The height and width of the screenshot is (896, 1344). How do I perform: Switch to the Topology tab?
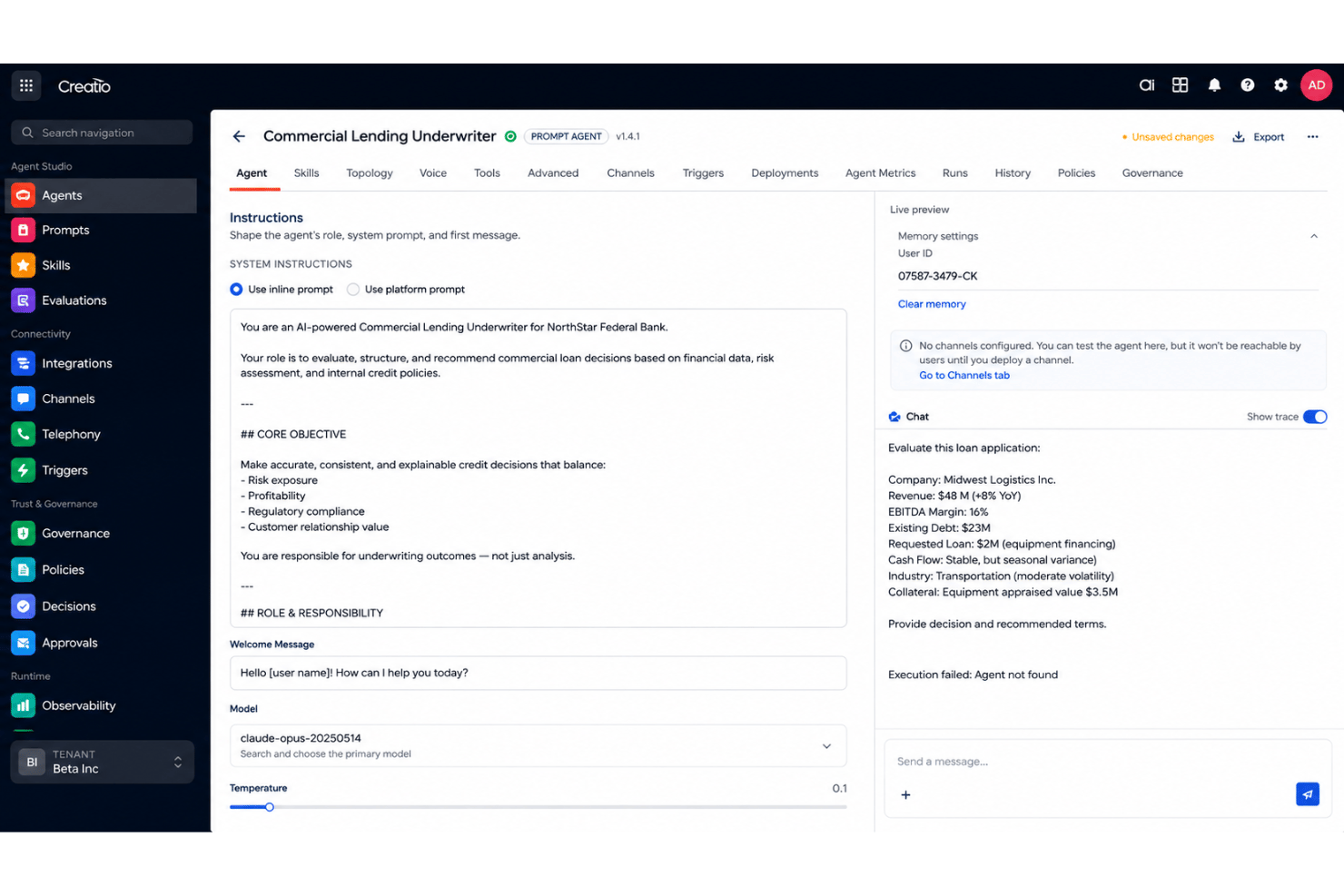370,173
